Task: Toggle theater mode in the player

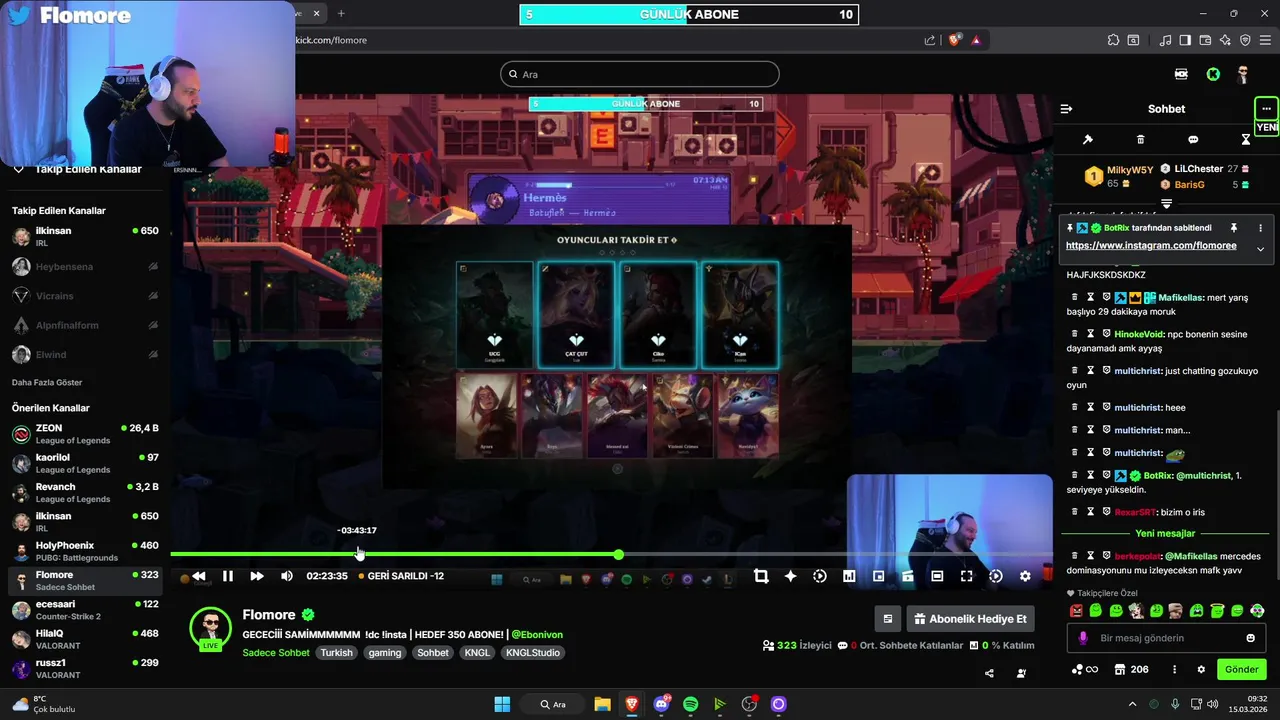Action: 937,576
